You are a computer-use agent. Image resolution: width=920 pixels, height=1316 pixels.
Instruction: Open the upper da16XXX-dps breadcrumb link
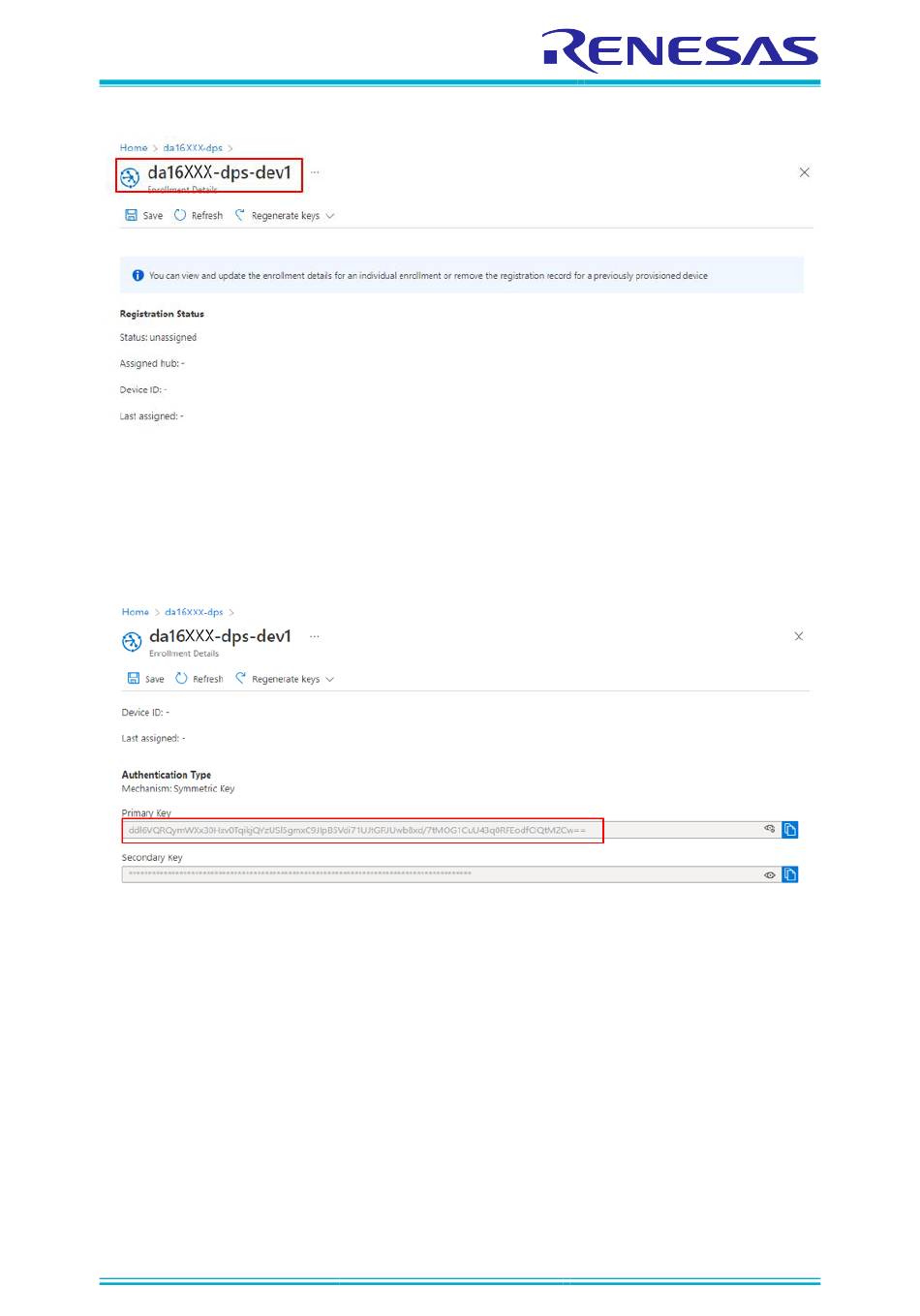tap(193, 148)
